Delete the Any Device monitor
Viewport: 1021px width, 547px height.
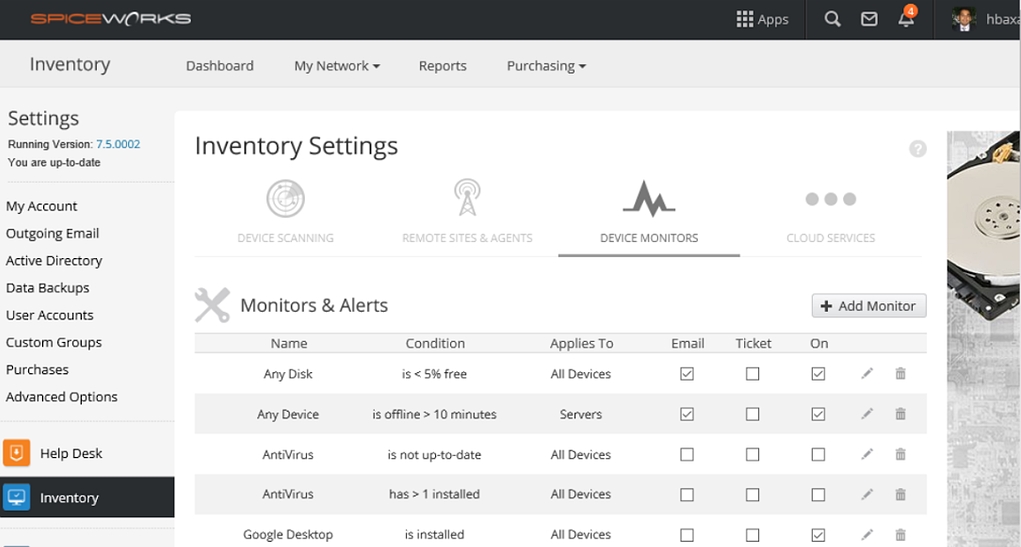[x=900, y=414]
